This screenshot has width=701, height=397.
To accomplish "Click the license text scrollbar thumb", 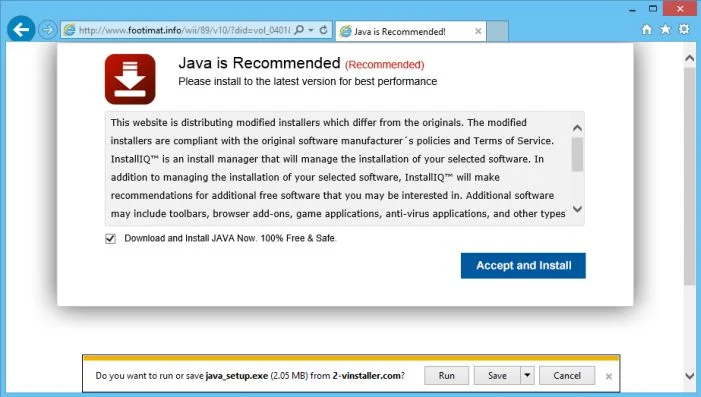I will [x=577, y=154].
